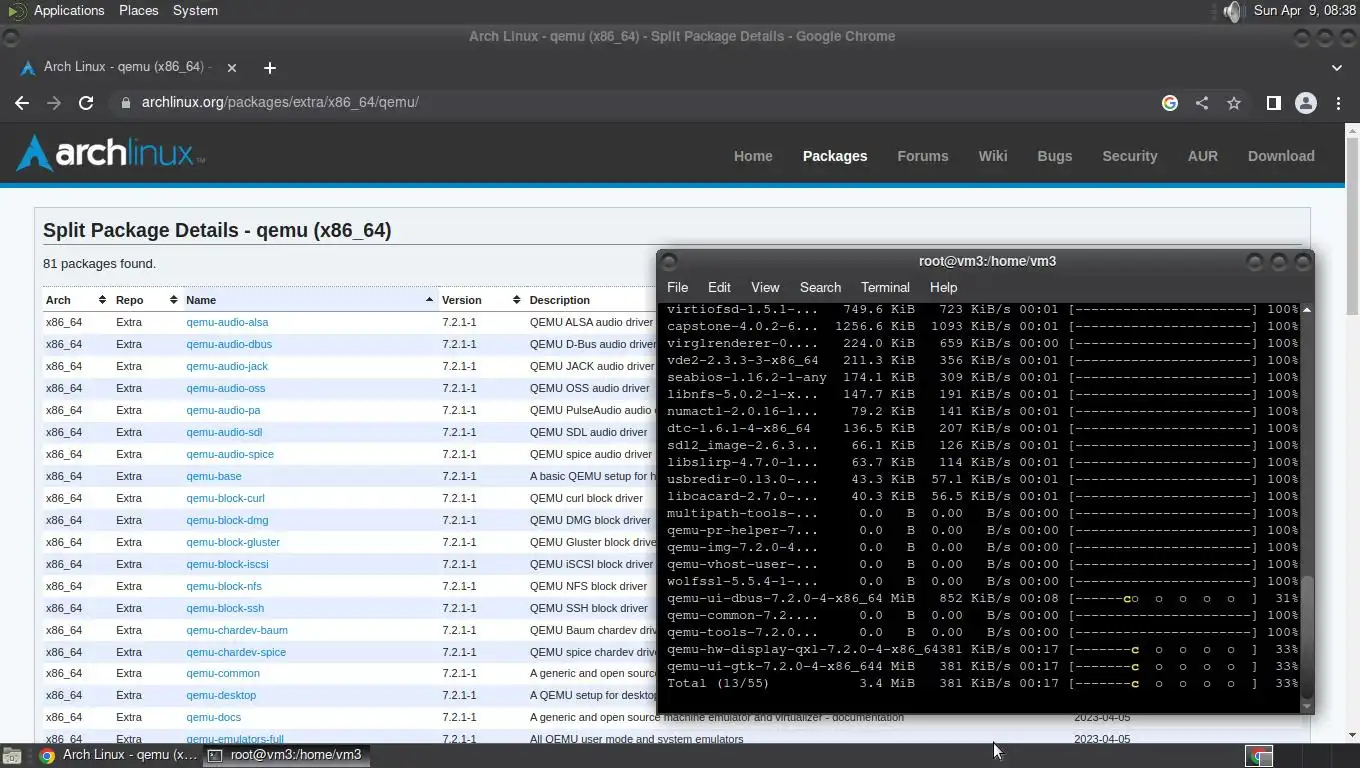Viewport: 1360px width, 768px height.
Task: Click the browser back arrow
Action: pyautogui.click(x=22, y=103)
